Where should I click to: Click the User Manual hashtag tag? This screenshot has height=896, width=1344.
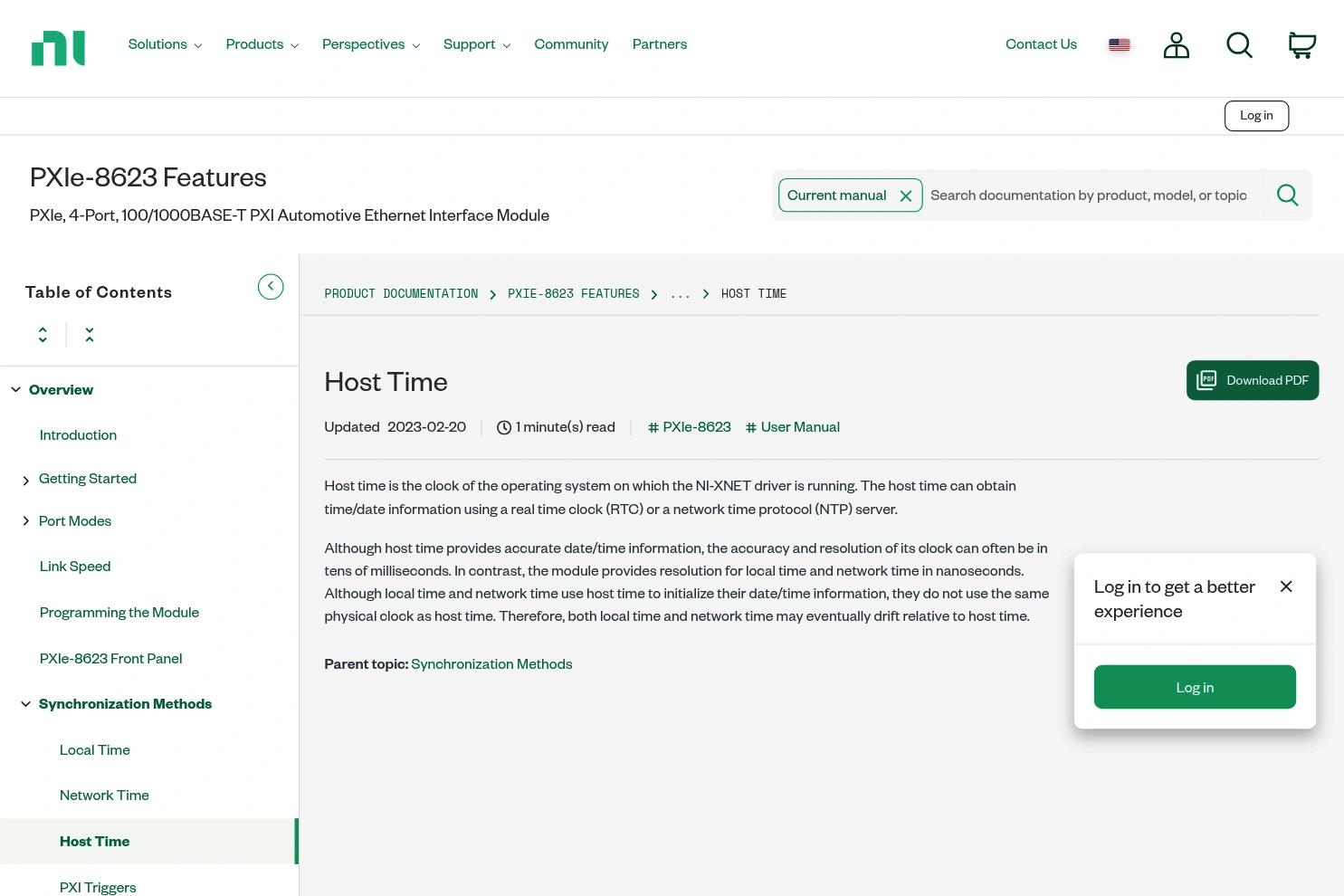[x=793, y=427]
